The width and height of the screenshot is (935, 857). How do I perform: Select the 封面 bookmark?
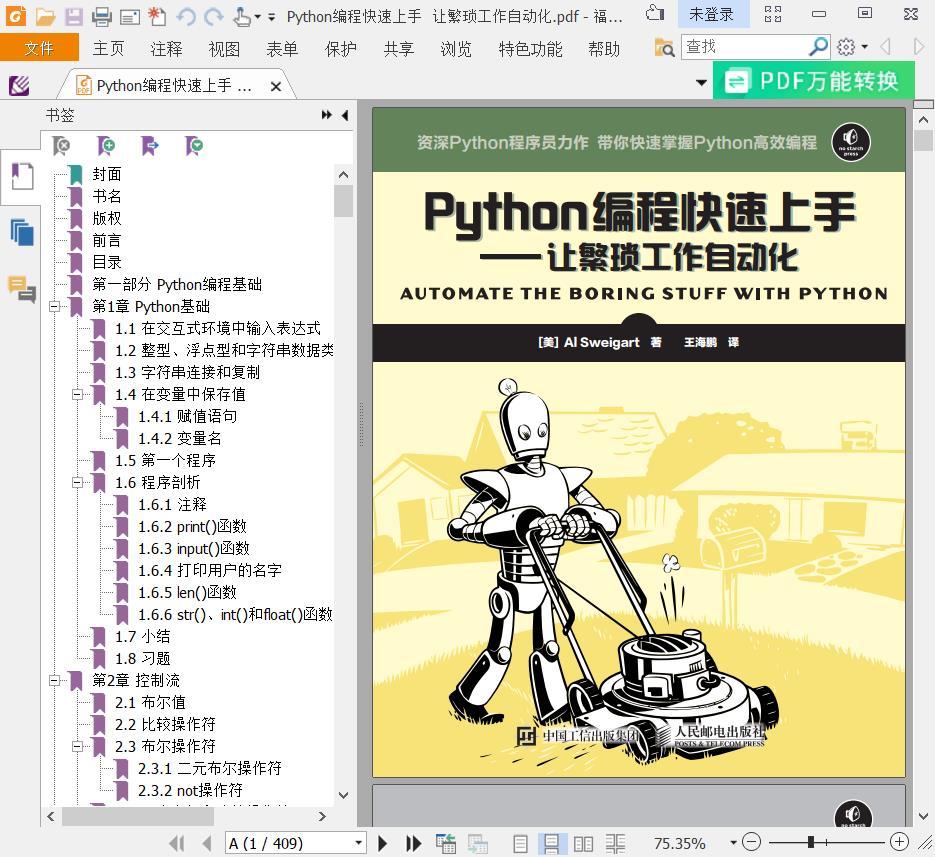[107, 174]
